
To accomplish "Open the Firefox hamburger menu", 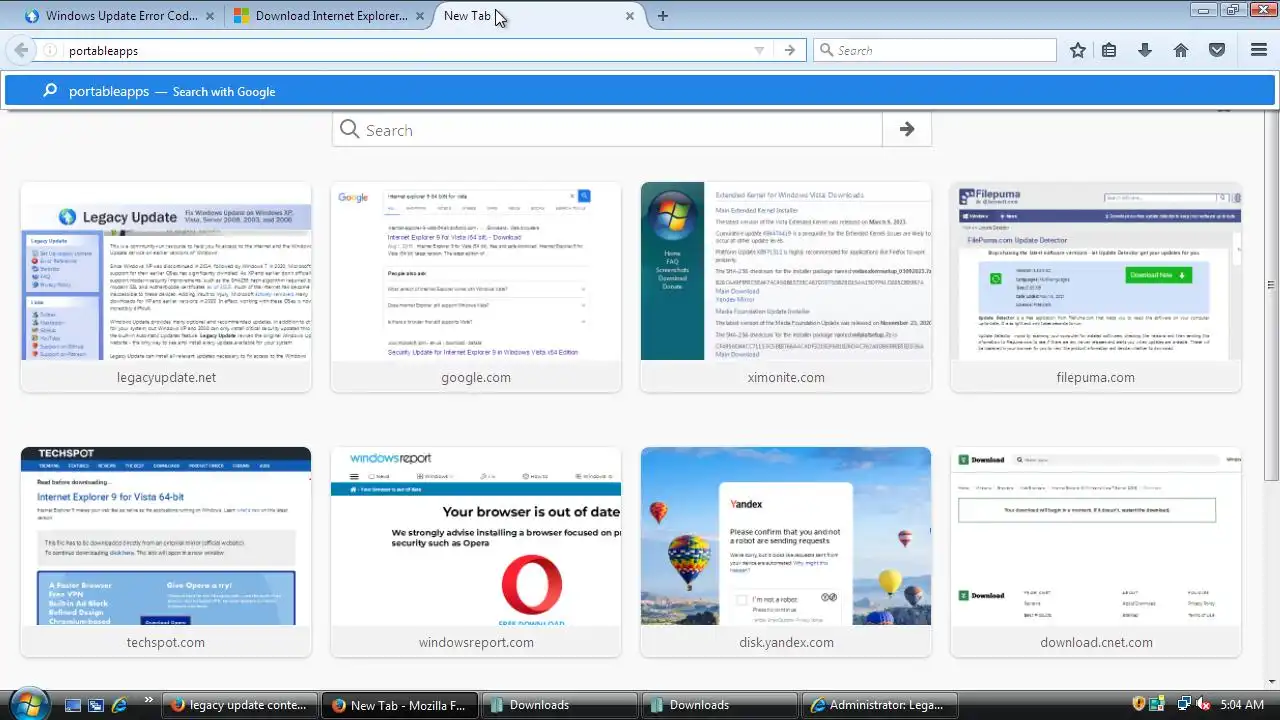I will tap(1259, 50).
